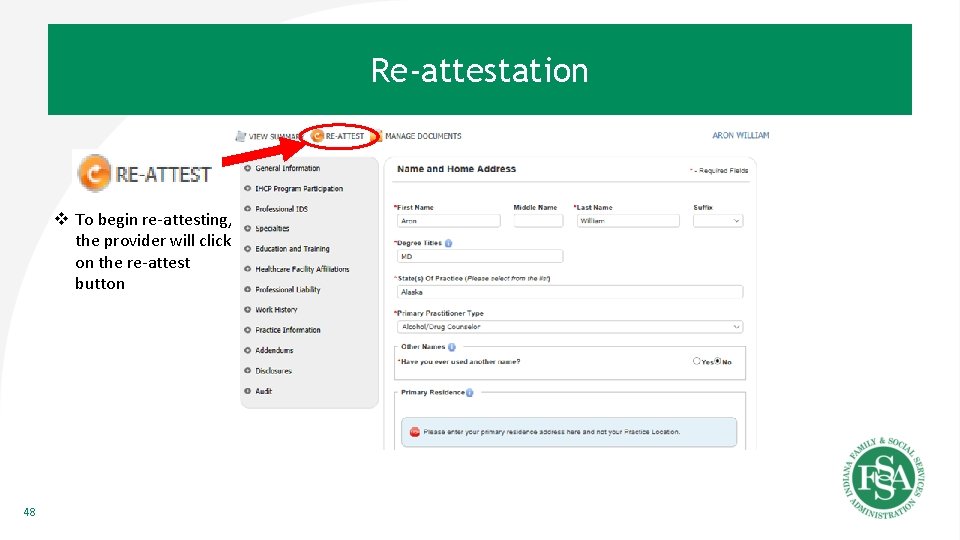The image size is (960, 540).
Task: Click the bullet icon beside Addendums
Action: [x=247, y=350]
